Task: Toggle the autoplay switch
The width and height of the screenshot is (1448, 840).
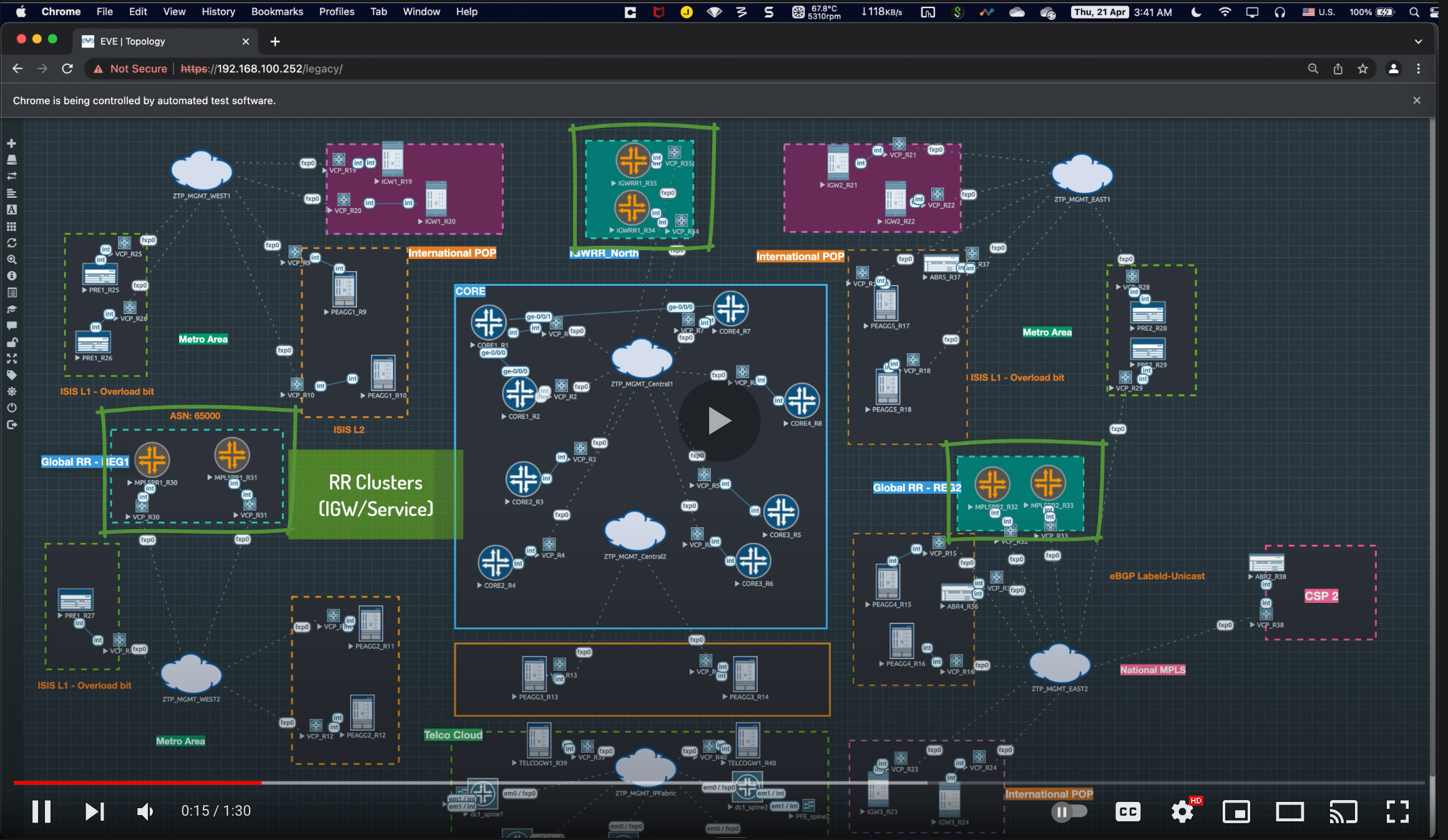Action: pos(1069,811)
